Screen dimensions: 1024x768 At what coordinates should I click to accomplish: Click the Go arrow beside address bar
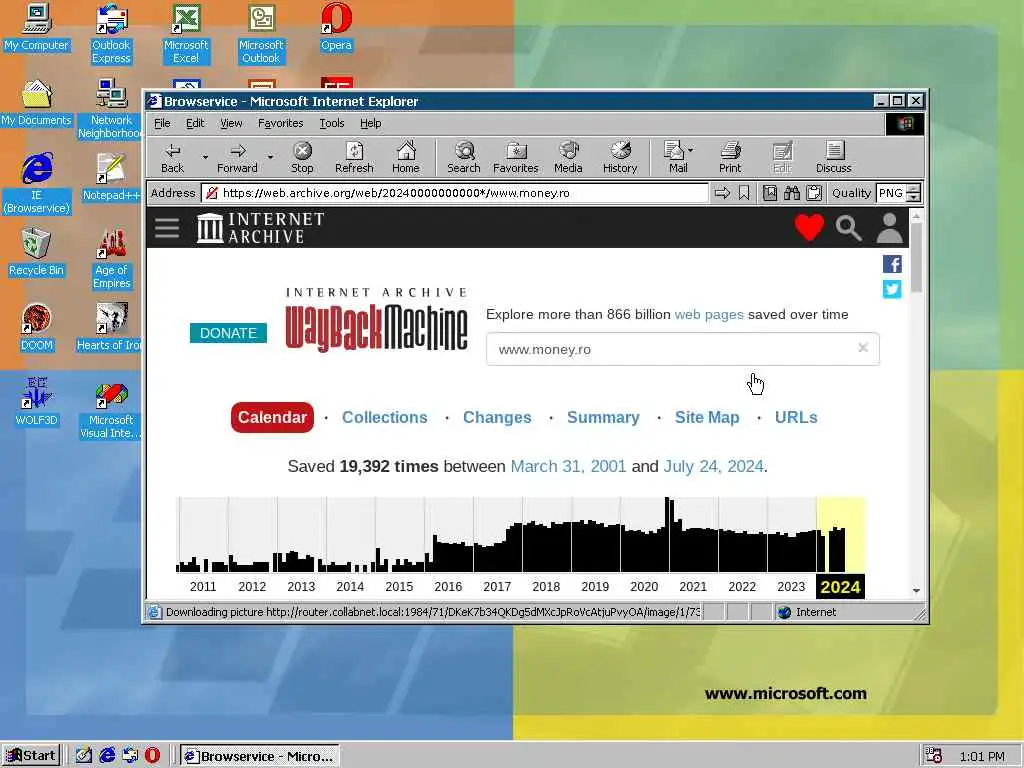pos(722,193)
